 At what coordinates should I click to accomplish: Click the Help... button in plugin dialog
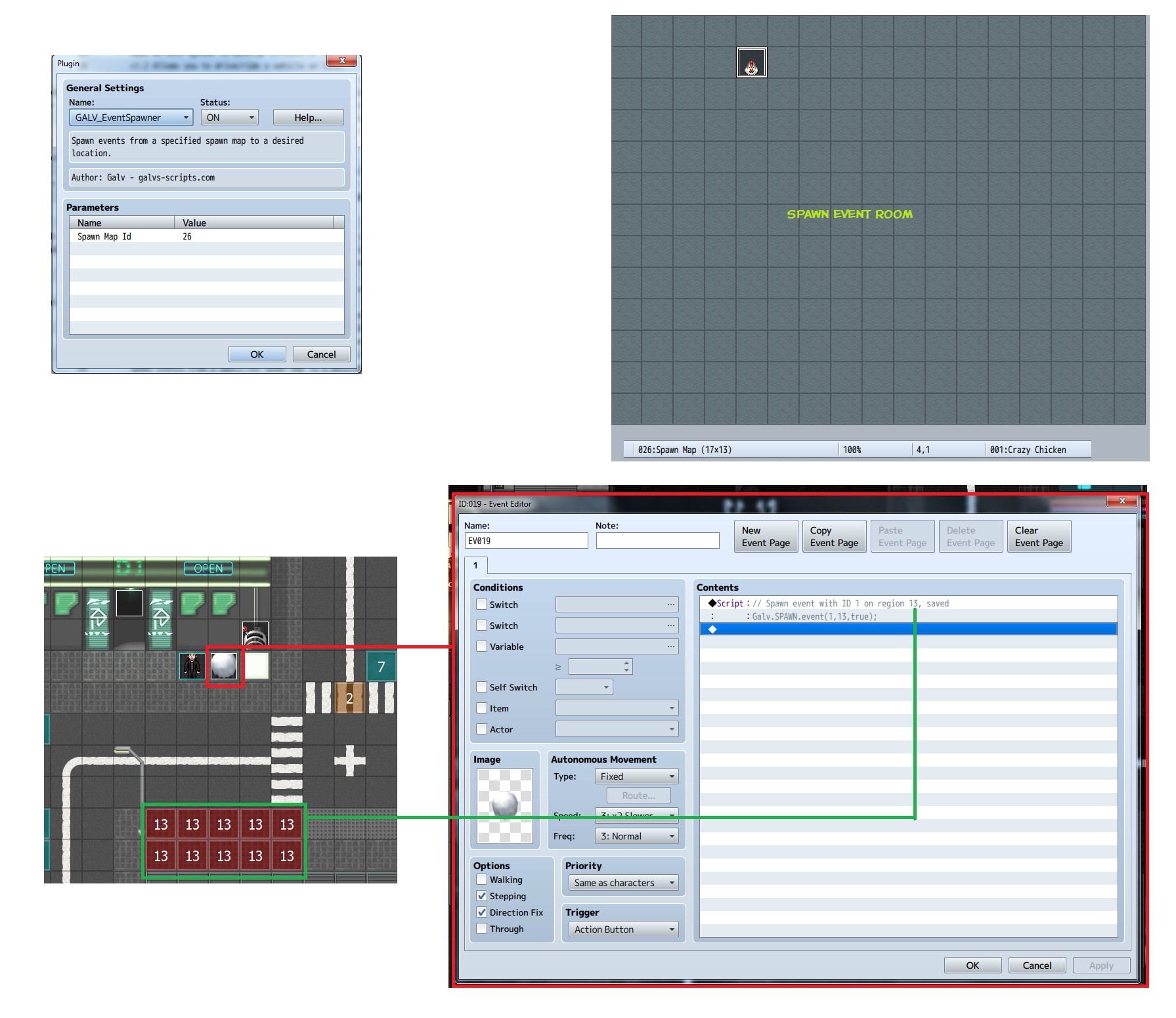pos(308,117)
